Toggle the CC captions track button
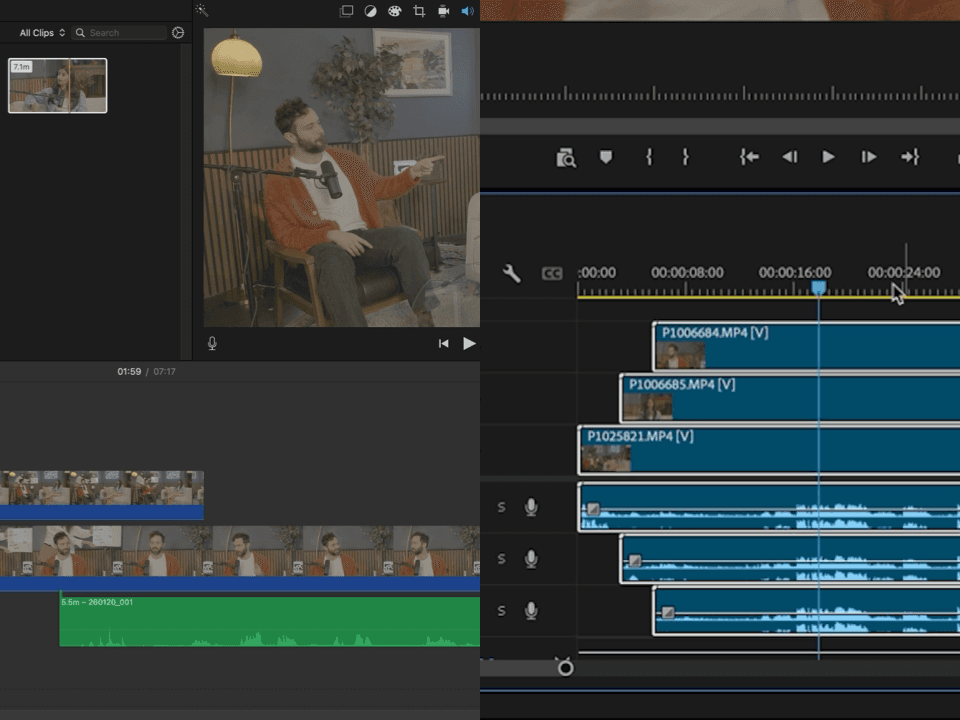The image size is (960, 720). (x=552, y=273)
